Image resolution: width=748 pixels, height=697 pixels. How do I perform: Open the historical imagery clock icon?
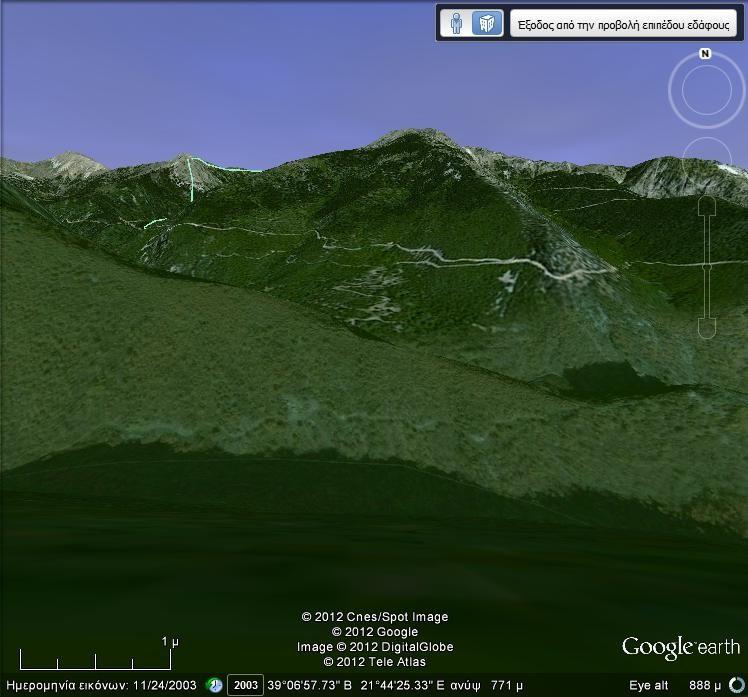click(214, 686)
